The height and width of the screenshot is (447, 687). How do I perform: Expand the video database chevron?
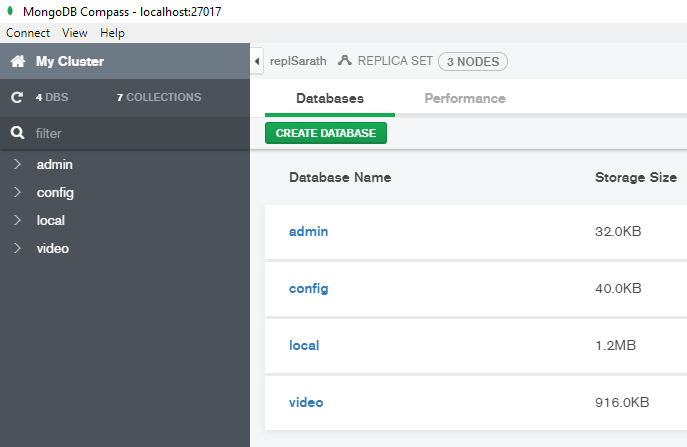(17, 248)
